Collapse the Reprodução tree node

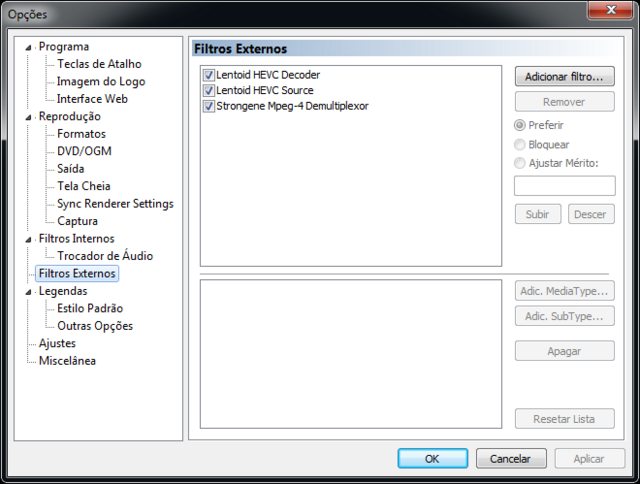tap(28, 117)
